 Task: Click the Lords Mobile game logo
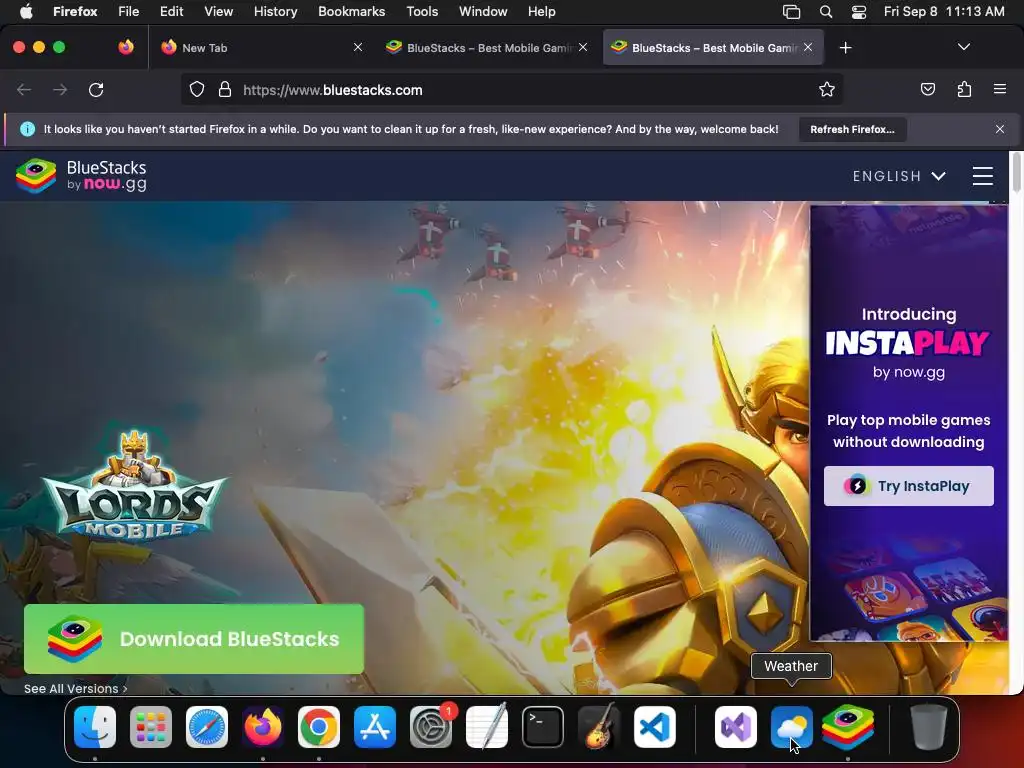pos(135,486)
